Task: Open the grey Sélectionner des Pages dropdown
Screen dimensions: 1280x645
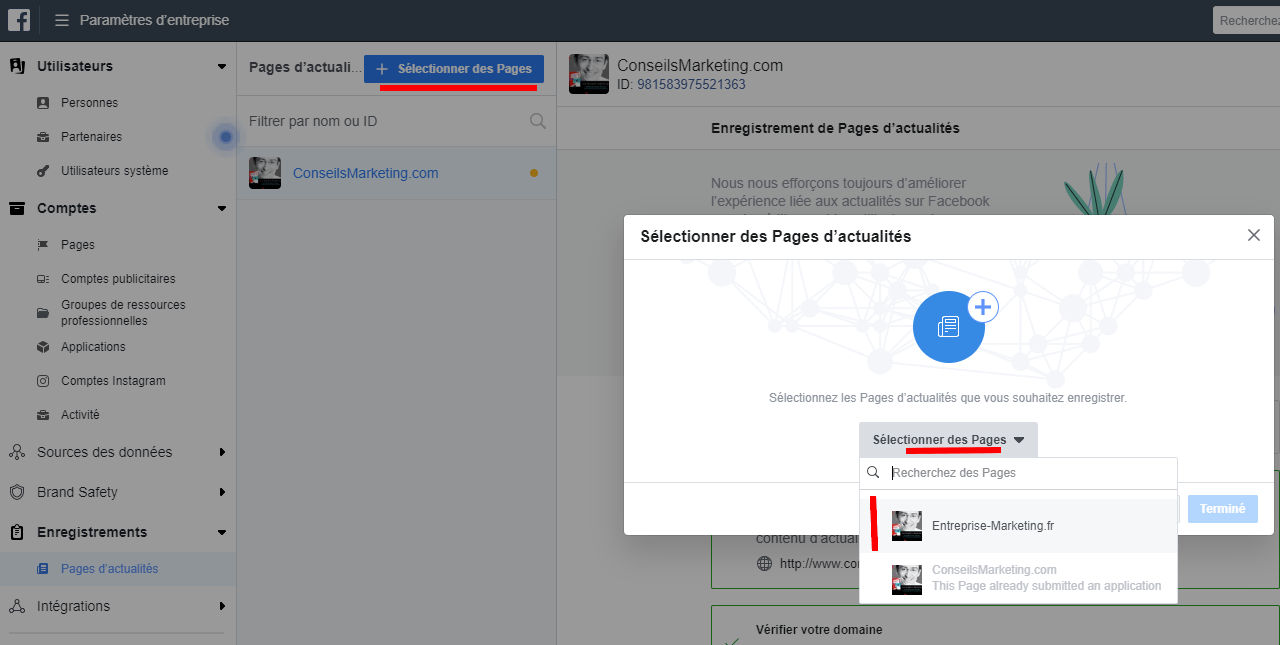Action: [x=948, y=440]
